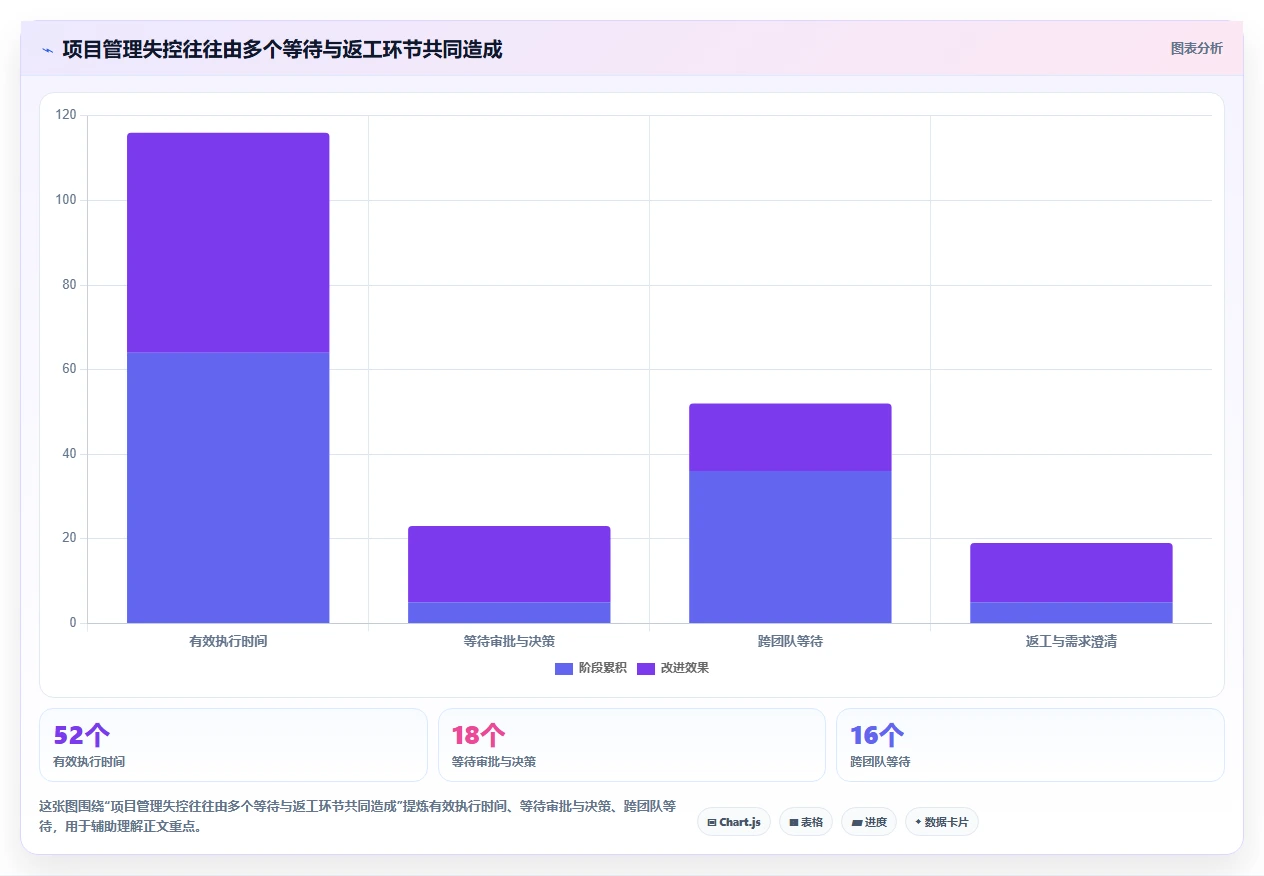The height and width of the screenshot is (876, 1264).
Task: Click the purple segment of 有效执行时间 bar
Action: (228, 243)
